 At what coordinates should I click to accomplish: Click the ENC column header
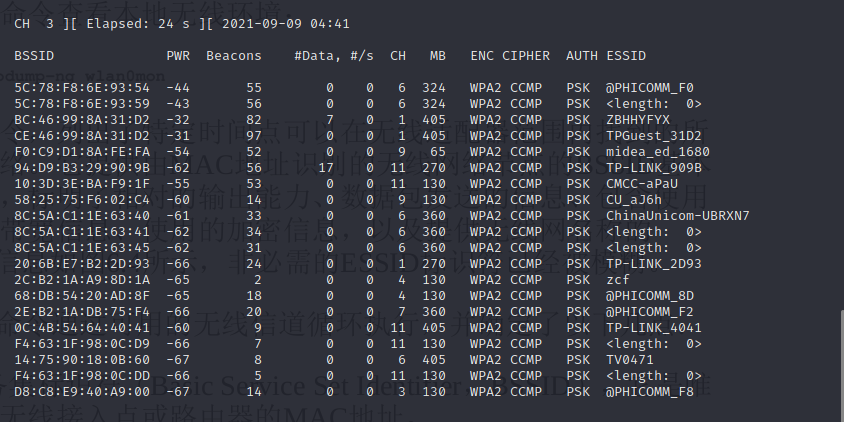tap(482, 56)
